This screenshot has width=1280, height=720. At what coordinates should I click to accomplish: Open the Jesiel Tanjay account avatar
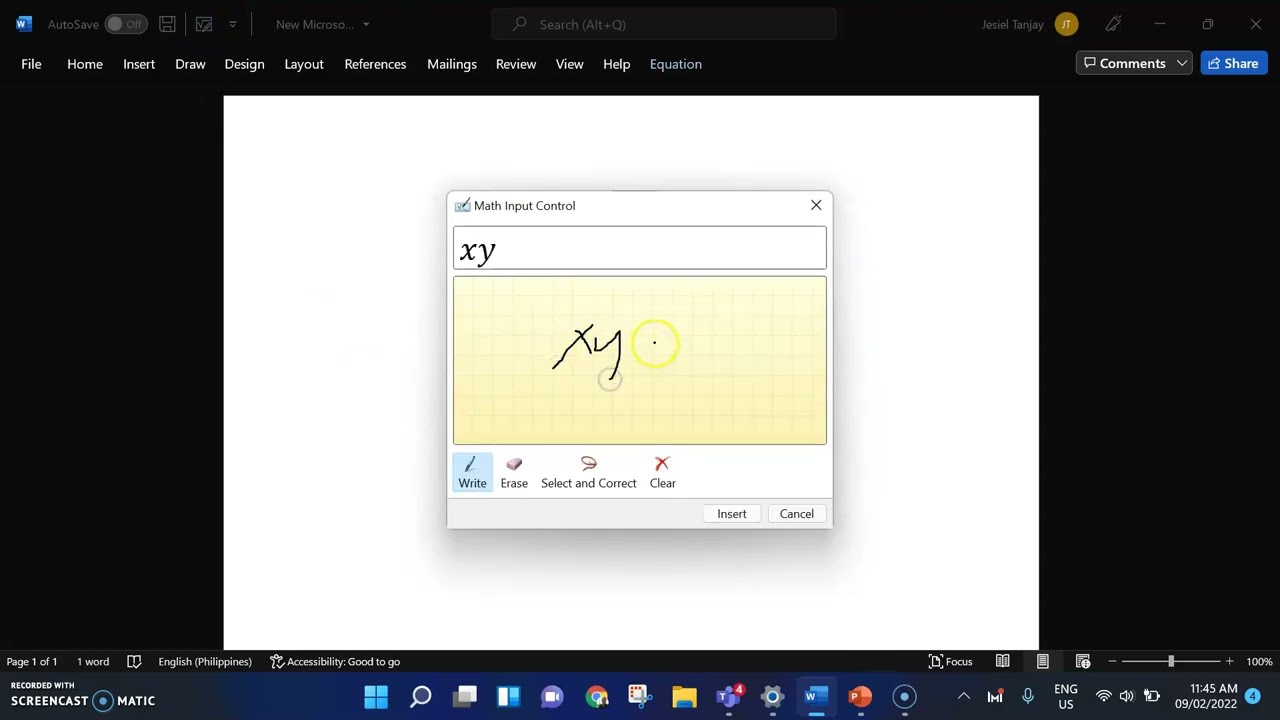click(x=1066, y=24)
